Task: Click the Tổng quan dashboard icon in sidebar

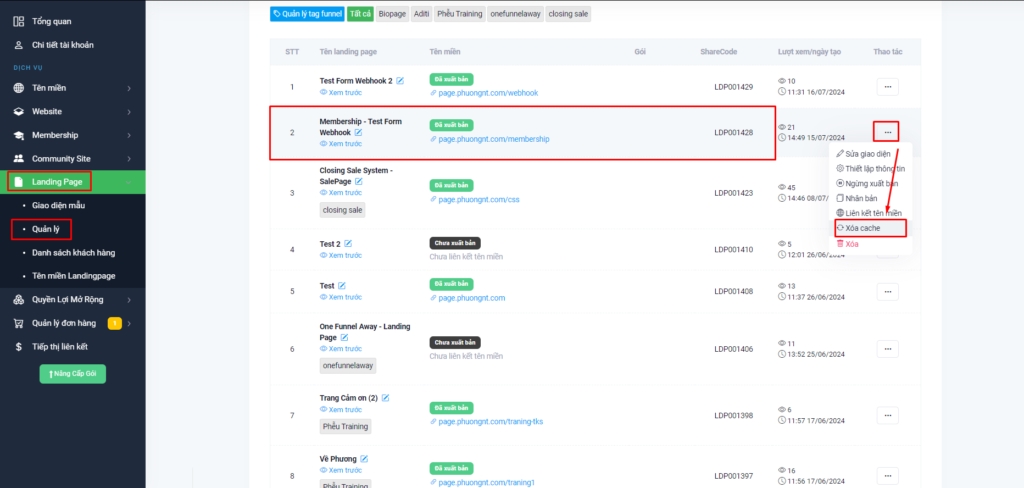Action: 18,21
